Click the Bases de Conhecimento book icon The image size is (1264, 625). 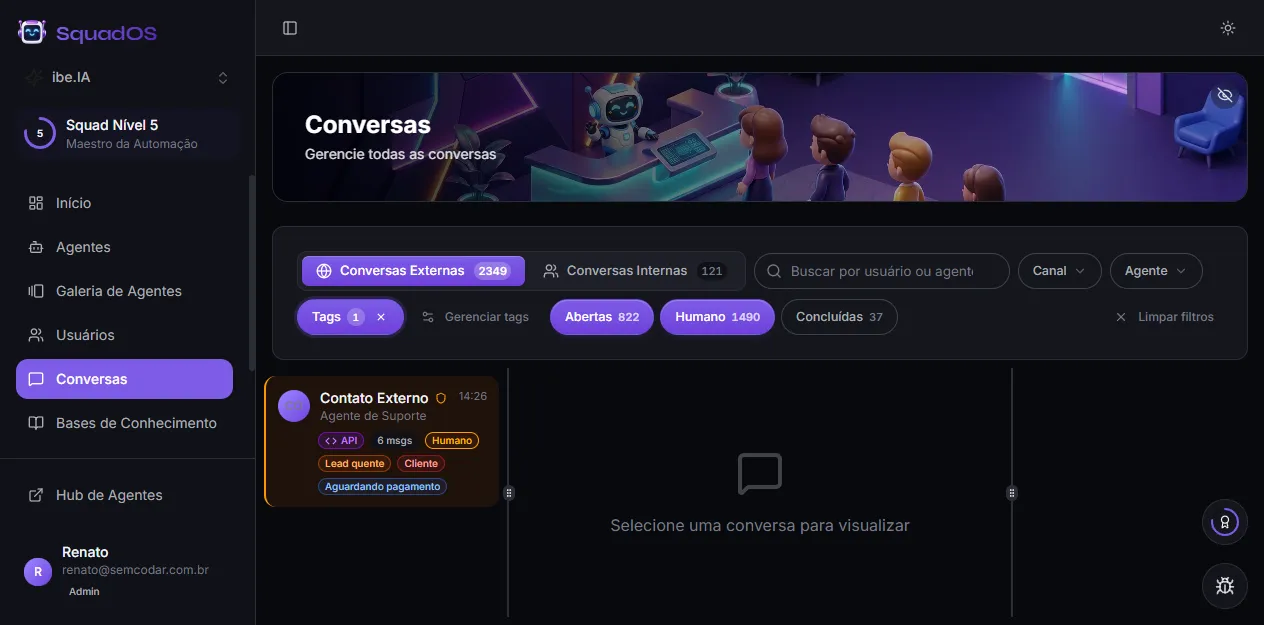tap(36, 423)
